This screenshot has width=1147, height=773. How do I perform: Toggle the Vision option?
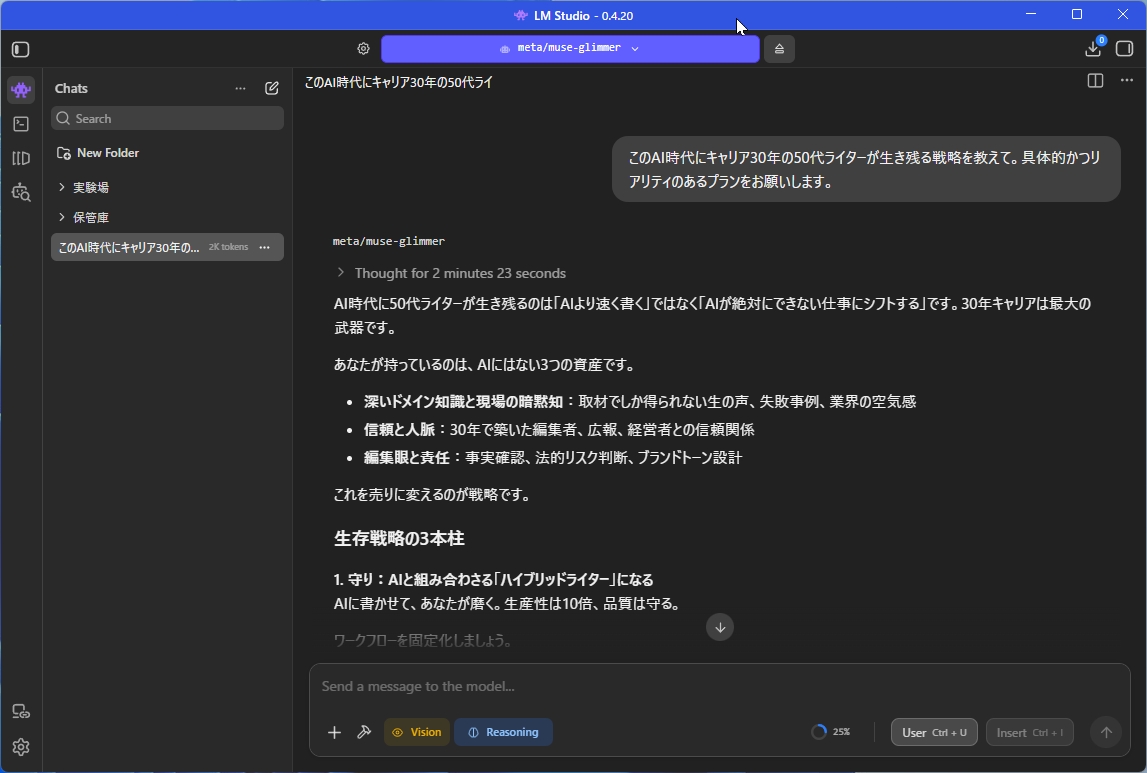coord(417,732)
